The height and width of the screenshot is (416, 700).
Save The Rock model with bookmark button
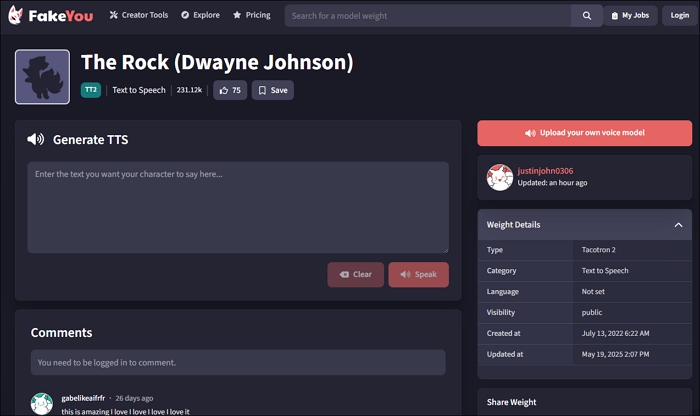click(273, 90)
